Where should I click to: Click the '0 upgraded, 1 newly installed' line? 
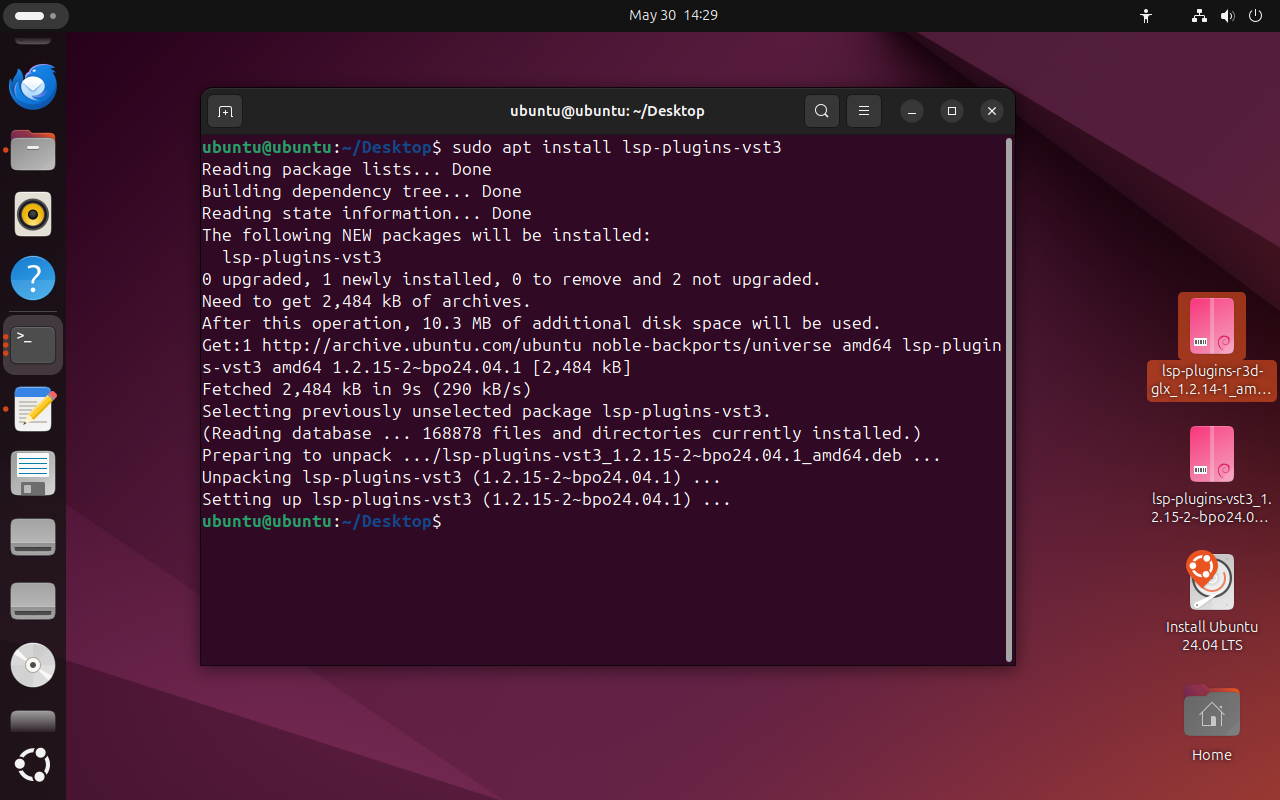click(512, 279)
